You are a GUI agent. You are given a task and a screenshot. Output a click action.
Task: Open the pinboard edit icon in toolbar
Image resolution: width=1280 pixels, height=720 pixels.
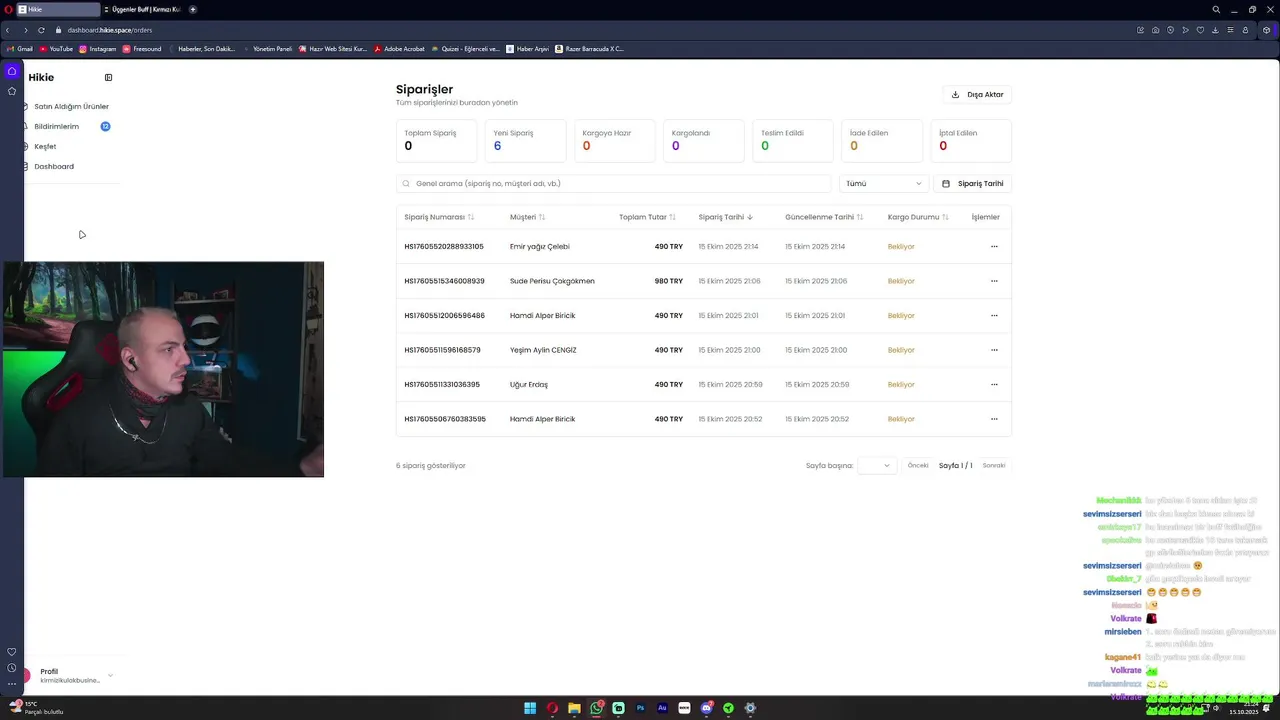tap(1141, 30)
